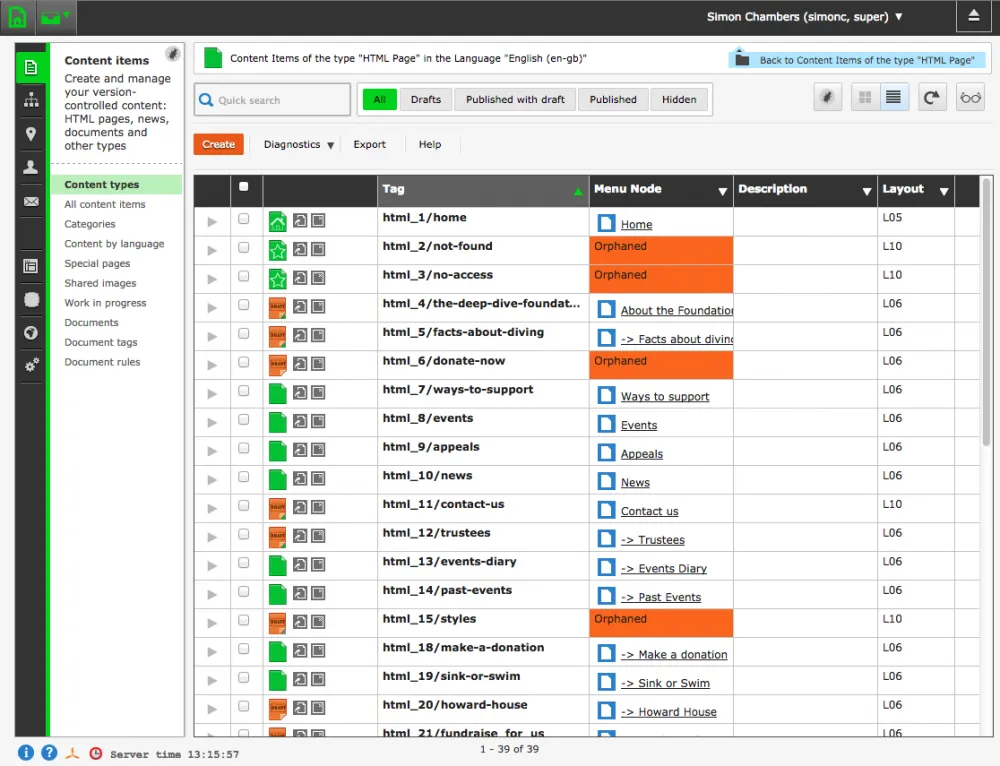Switch to the Drafts filter tab
This screenshot has width=1000, height=766.
pos(426,100)
